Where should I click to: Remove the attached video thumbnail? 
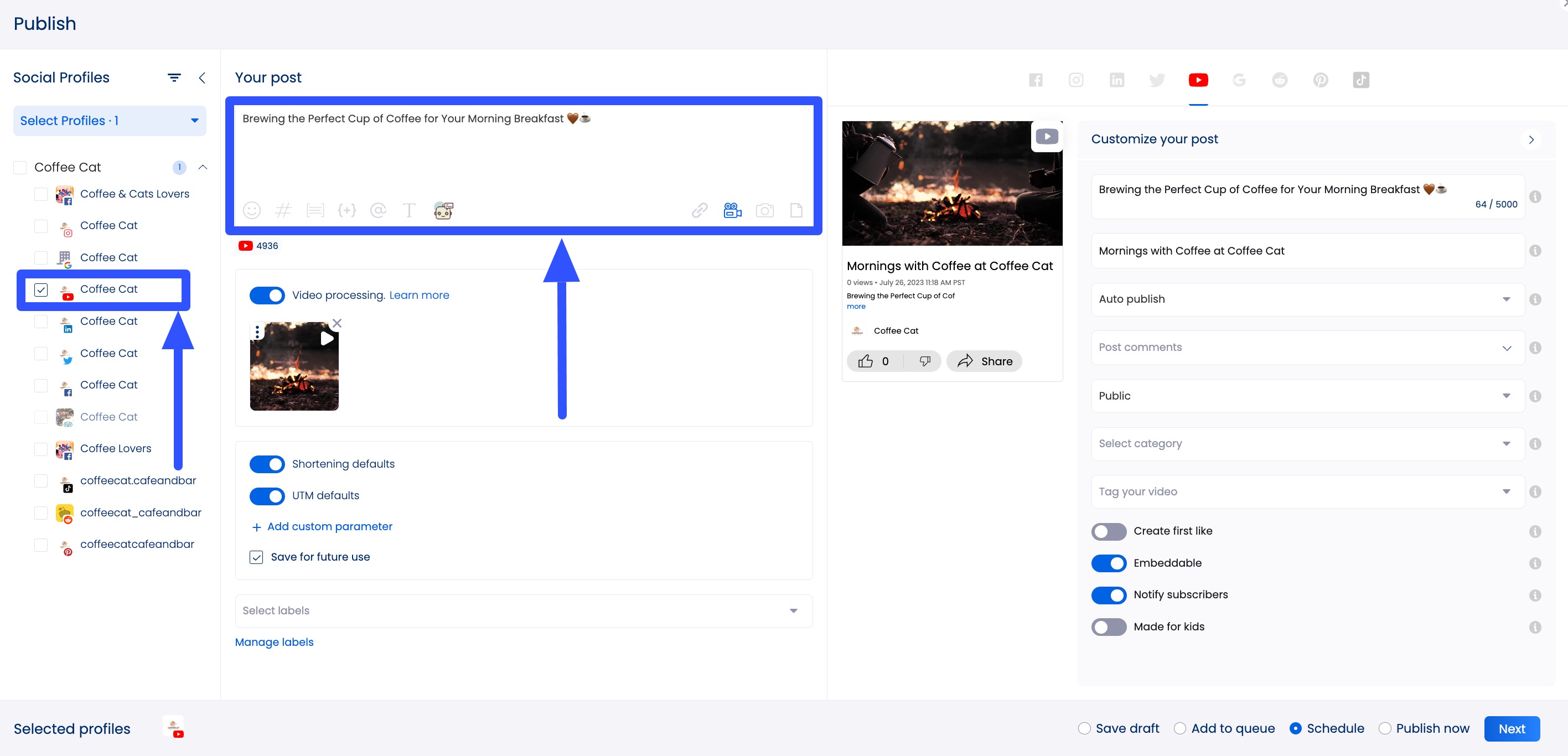[337, 323]
